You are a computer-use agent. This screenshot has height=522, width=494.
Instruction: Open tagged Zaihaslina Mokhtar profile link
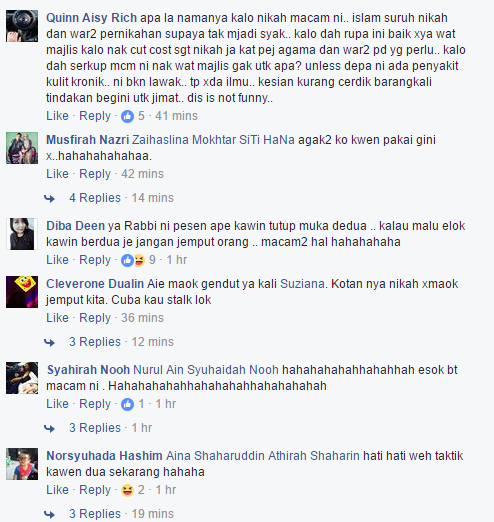[x=184, y=140]
